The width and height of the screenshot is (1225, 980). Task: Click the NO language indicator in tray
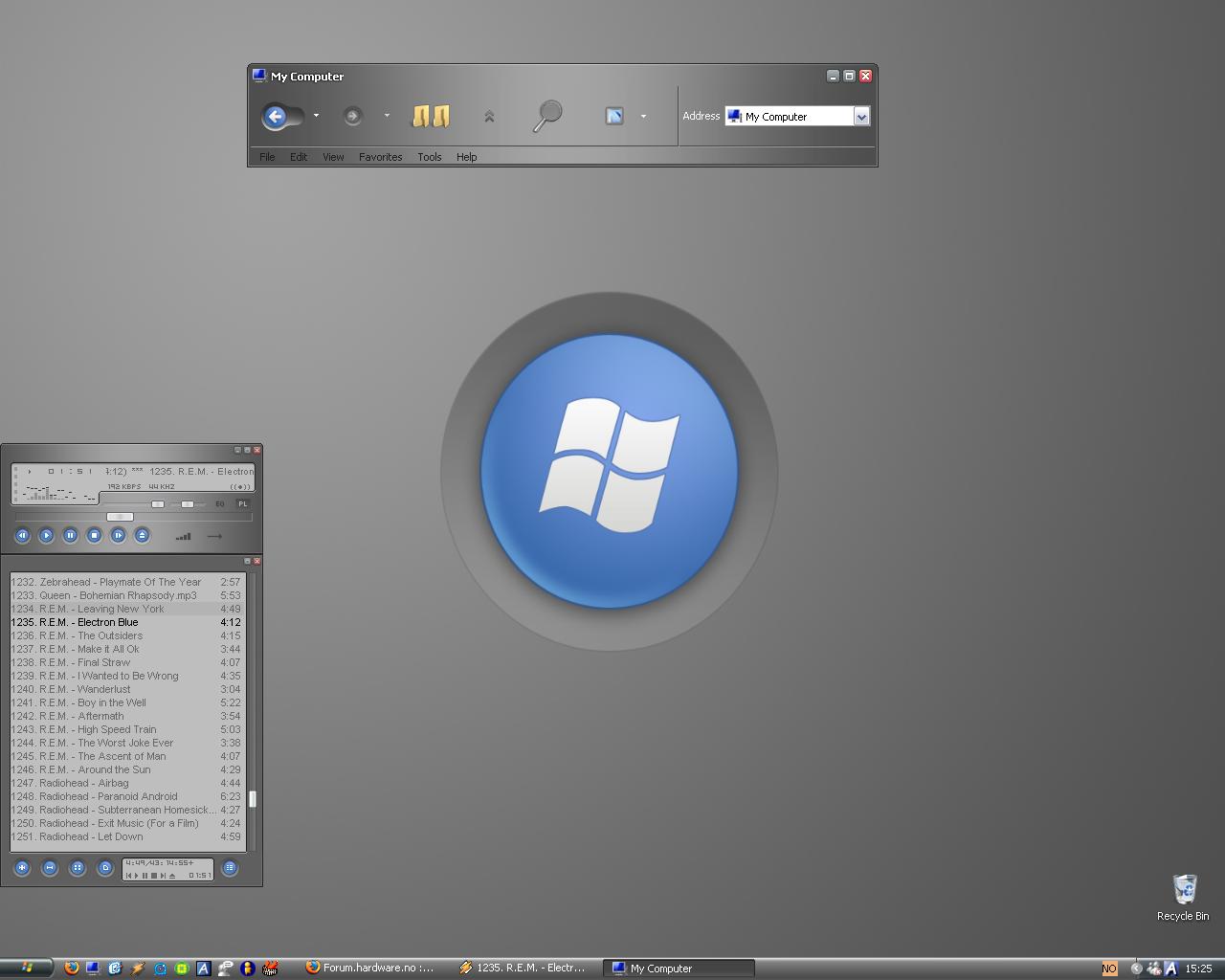pyautogui.click(x=1109, y=969)
